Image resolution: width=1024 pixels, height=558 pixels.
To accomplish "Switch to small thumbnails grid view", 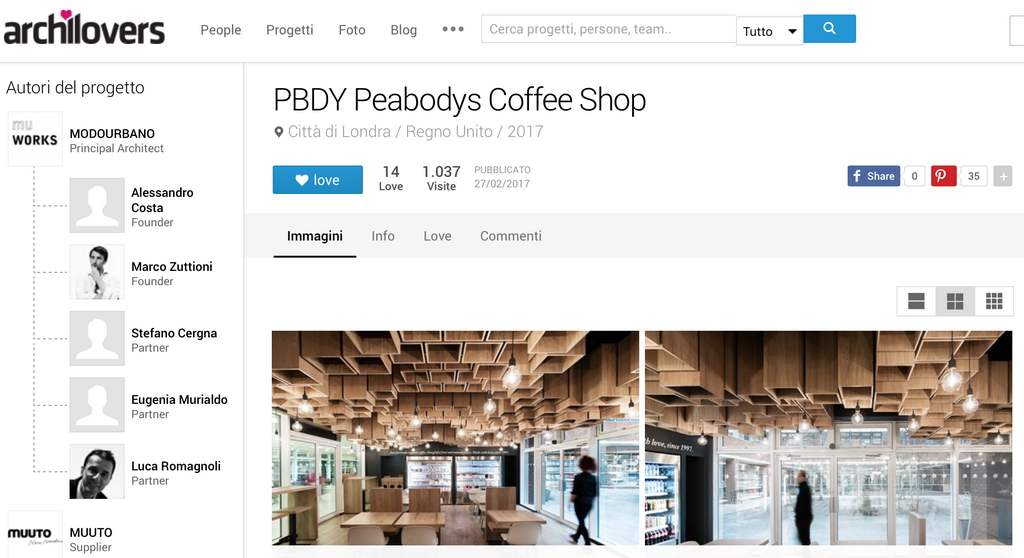I will pos(994,301).
